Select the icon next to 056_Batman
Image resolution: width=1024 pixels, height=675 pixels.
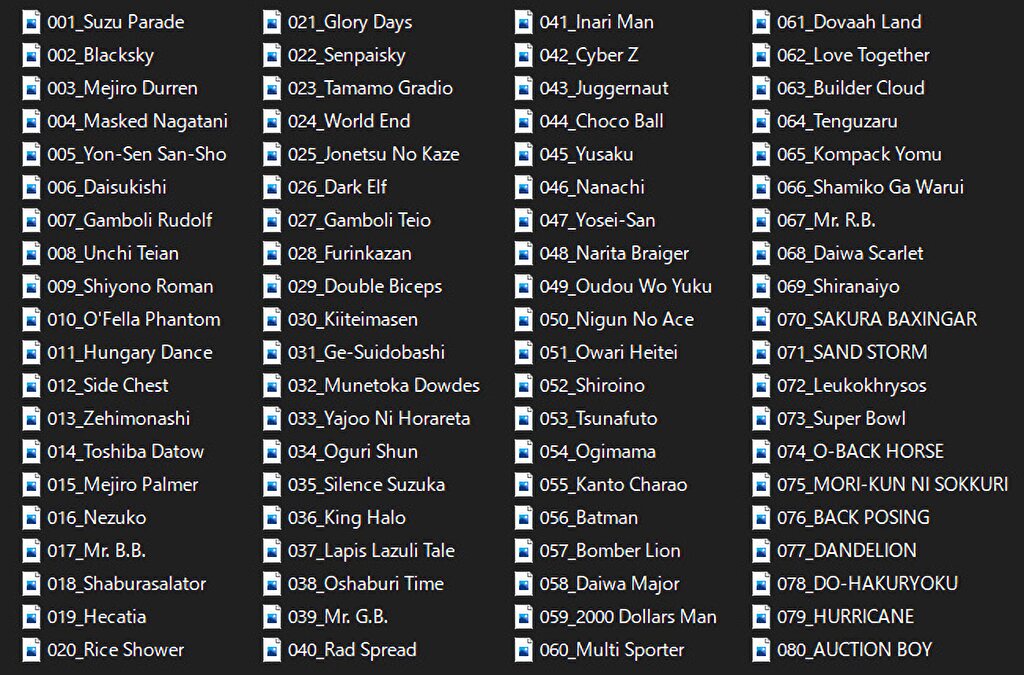pyautogui.click(x=523, y=518)
